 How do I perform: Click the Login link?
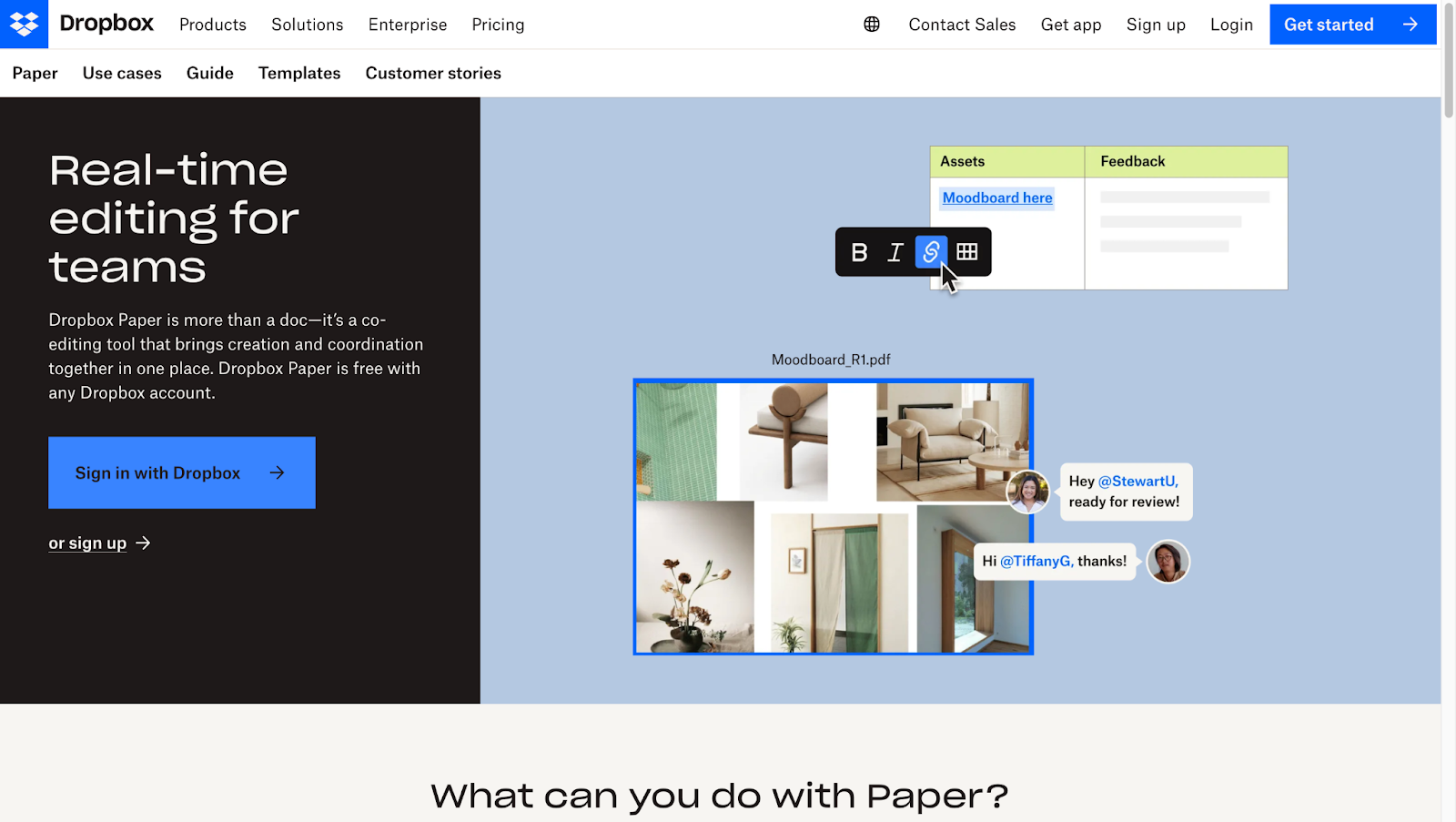tap(1231, 25)
